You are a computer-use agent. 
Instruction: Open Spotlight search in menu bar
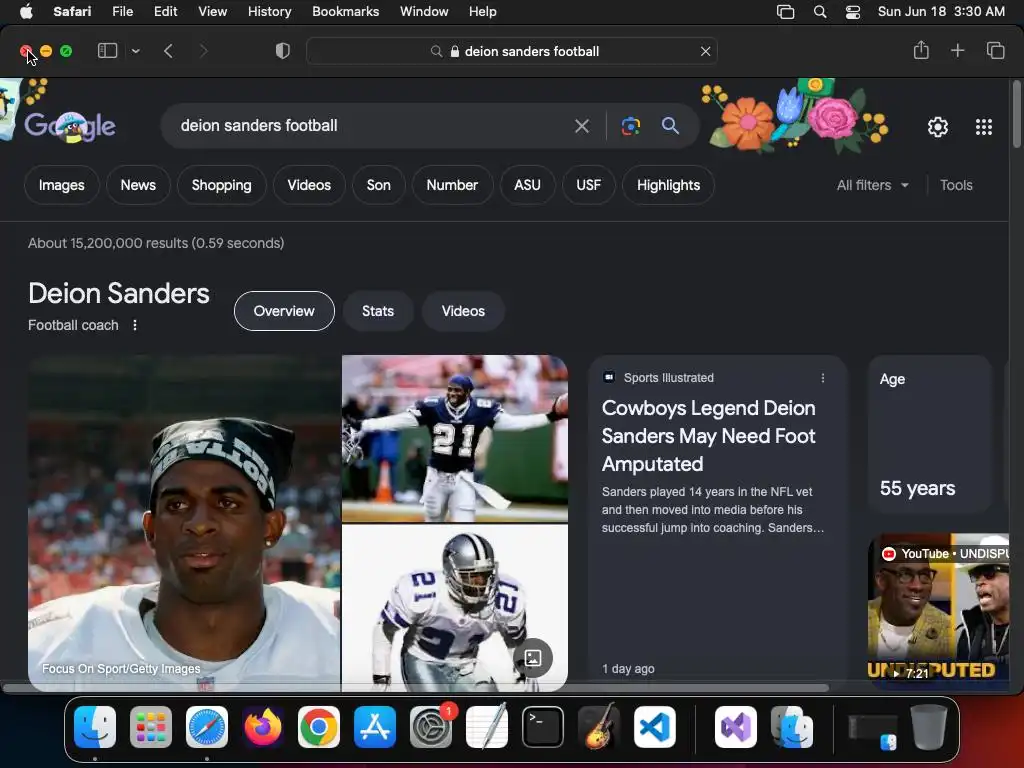(x=820, y=12)
